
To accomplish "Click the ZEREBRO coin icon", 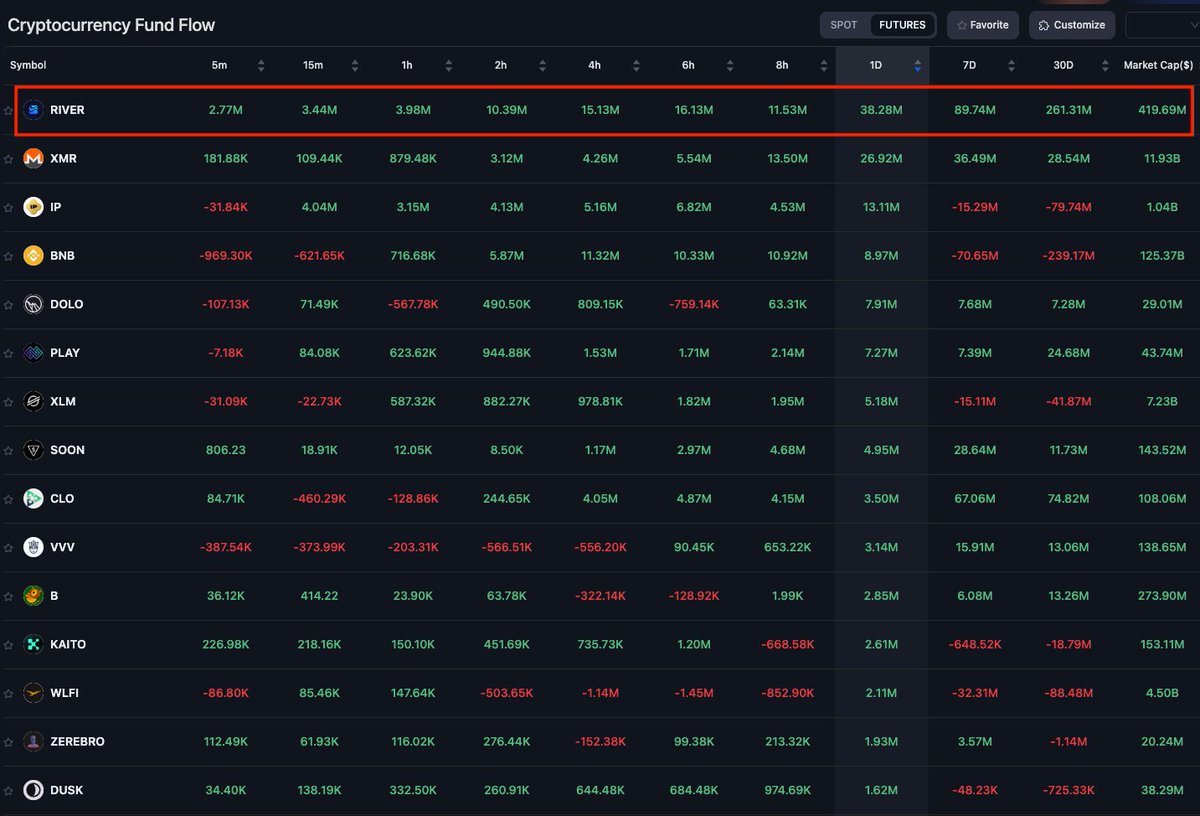I will [32, 741].
